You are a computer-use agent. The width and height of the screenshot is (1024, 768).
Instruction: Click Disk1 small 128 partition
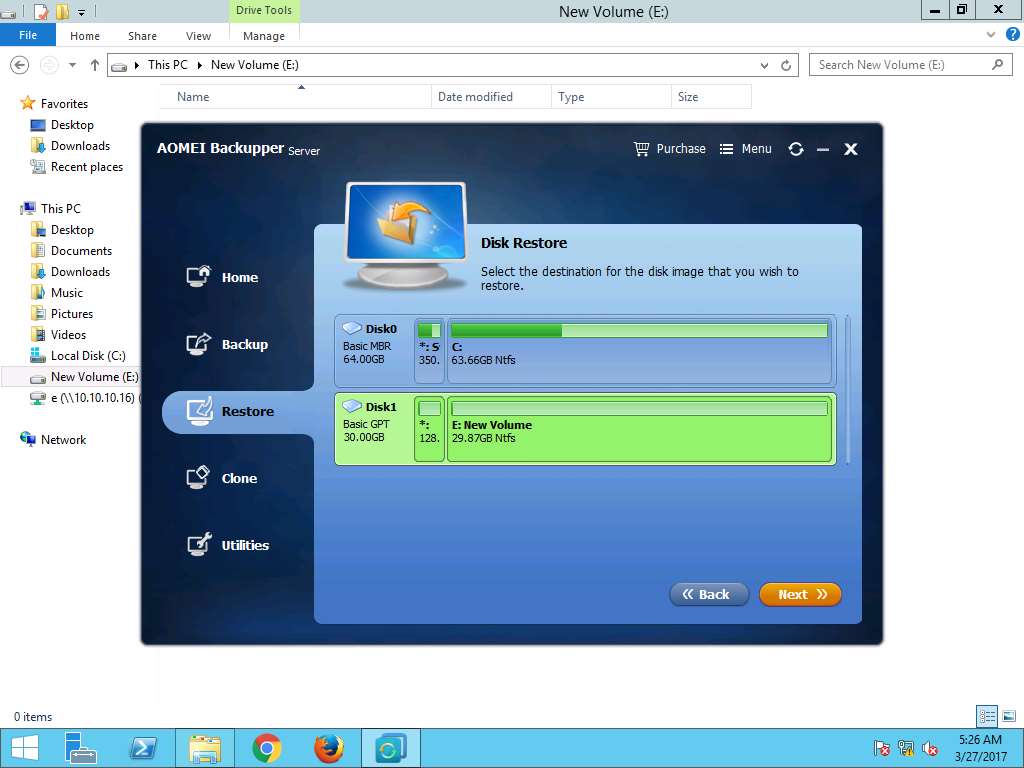coord(429,428)
